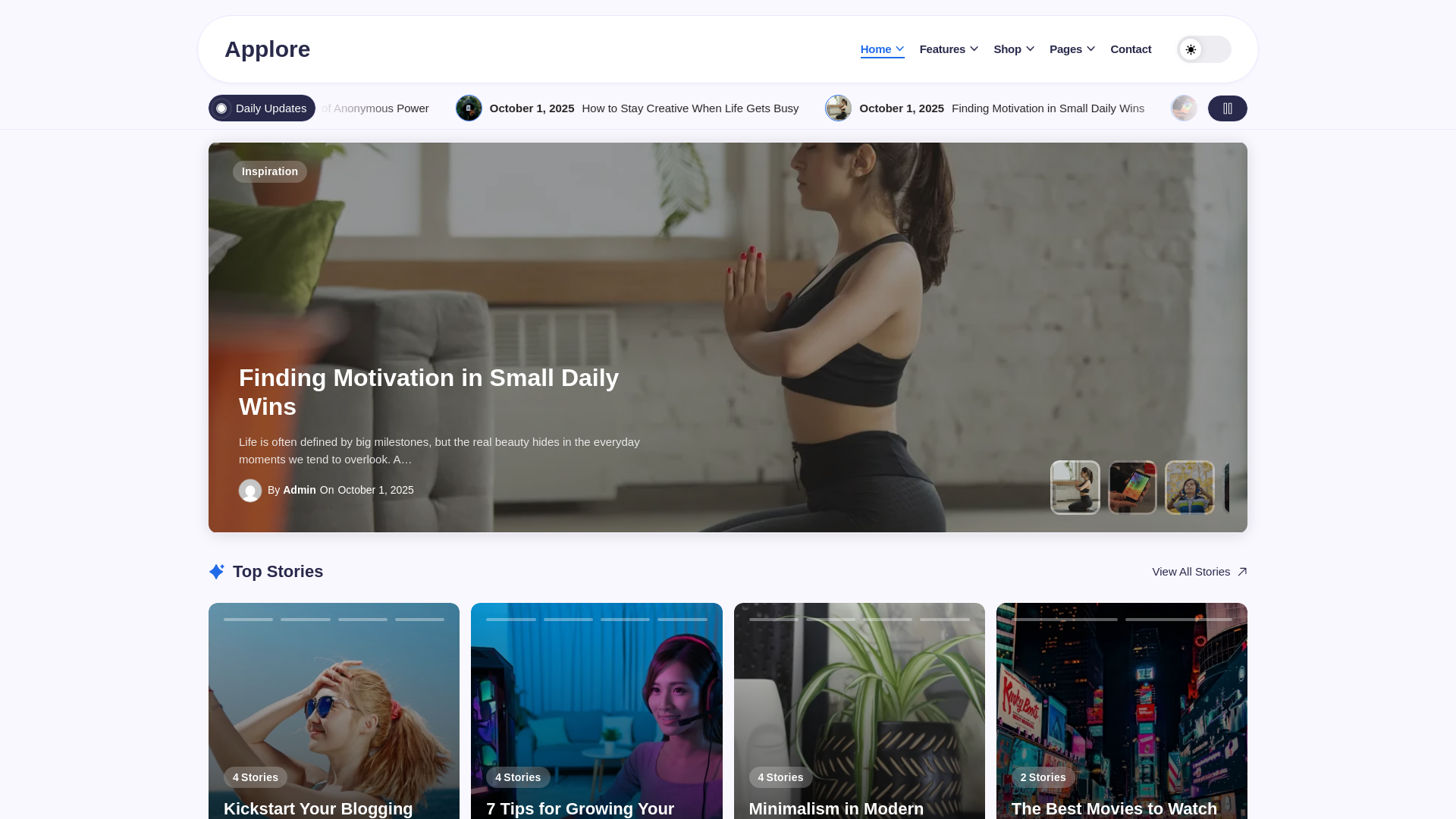The image size is (1456, 819).
Task: Open Minimalism in Modern story
Action: coord(836,808)
